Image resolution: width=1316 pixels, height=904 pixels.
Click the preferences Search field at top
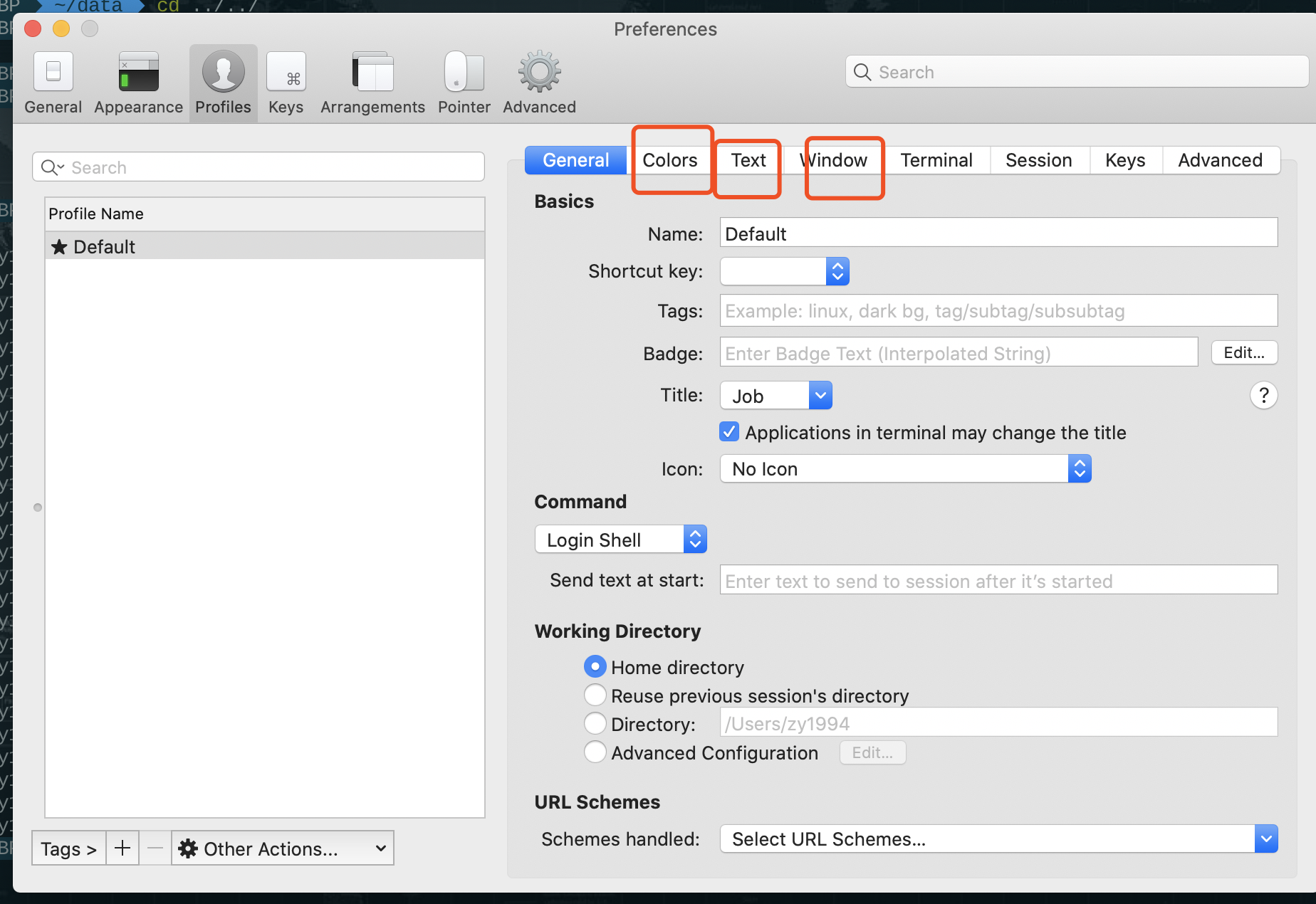coord(1076,72)
